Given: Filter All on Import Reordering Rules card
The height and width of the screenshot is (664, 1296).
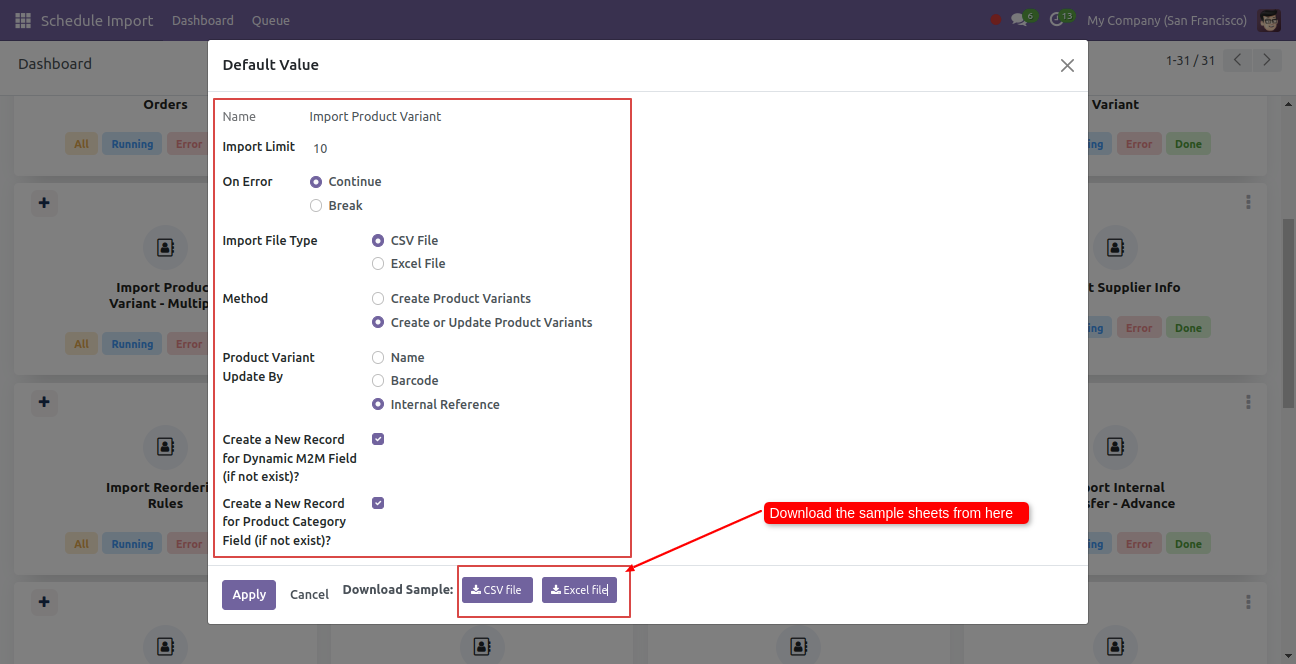Looking at the screenshot, I should [x=81, y=544].
